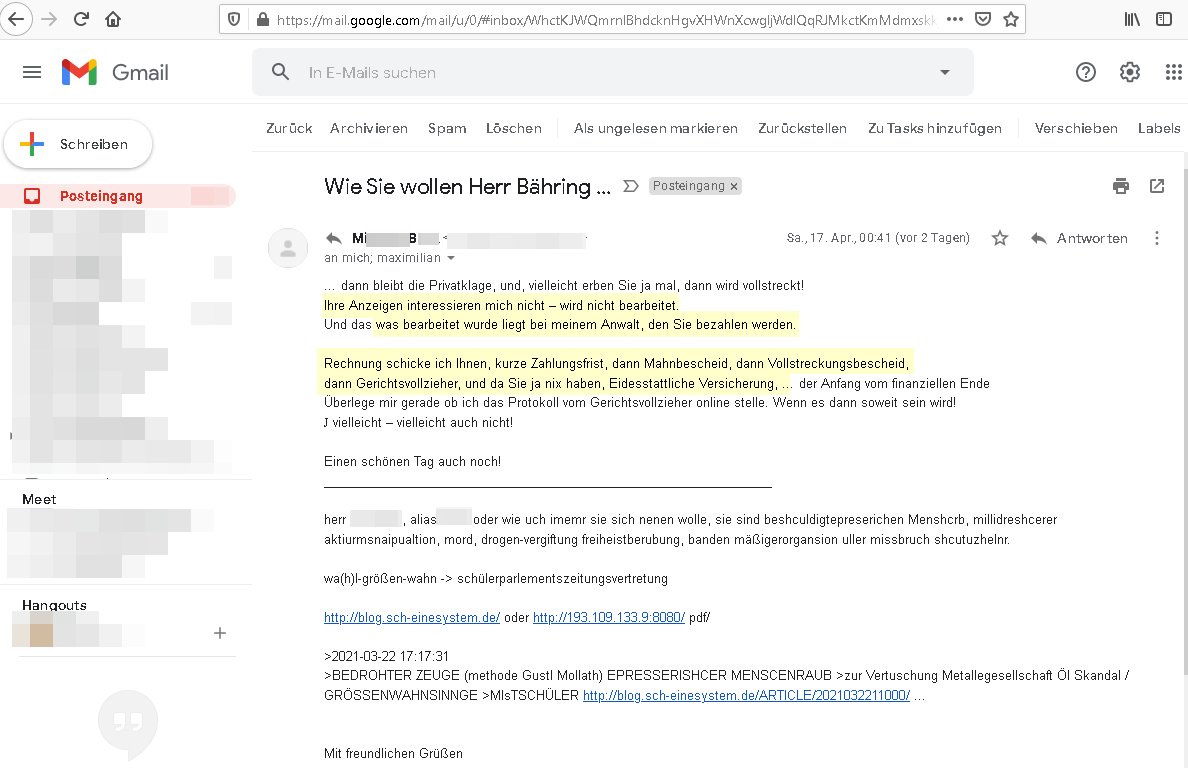Star the email from 17. Apr.

(1000, 238)
